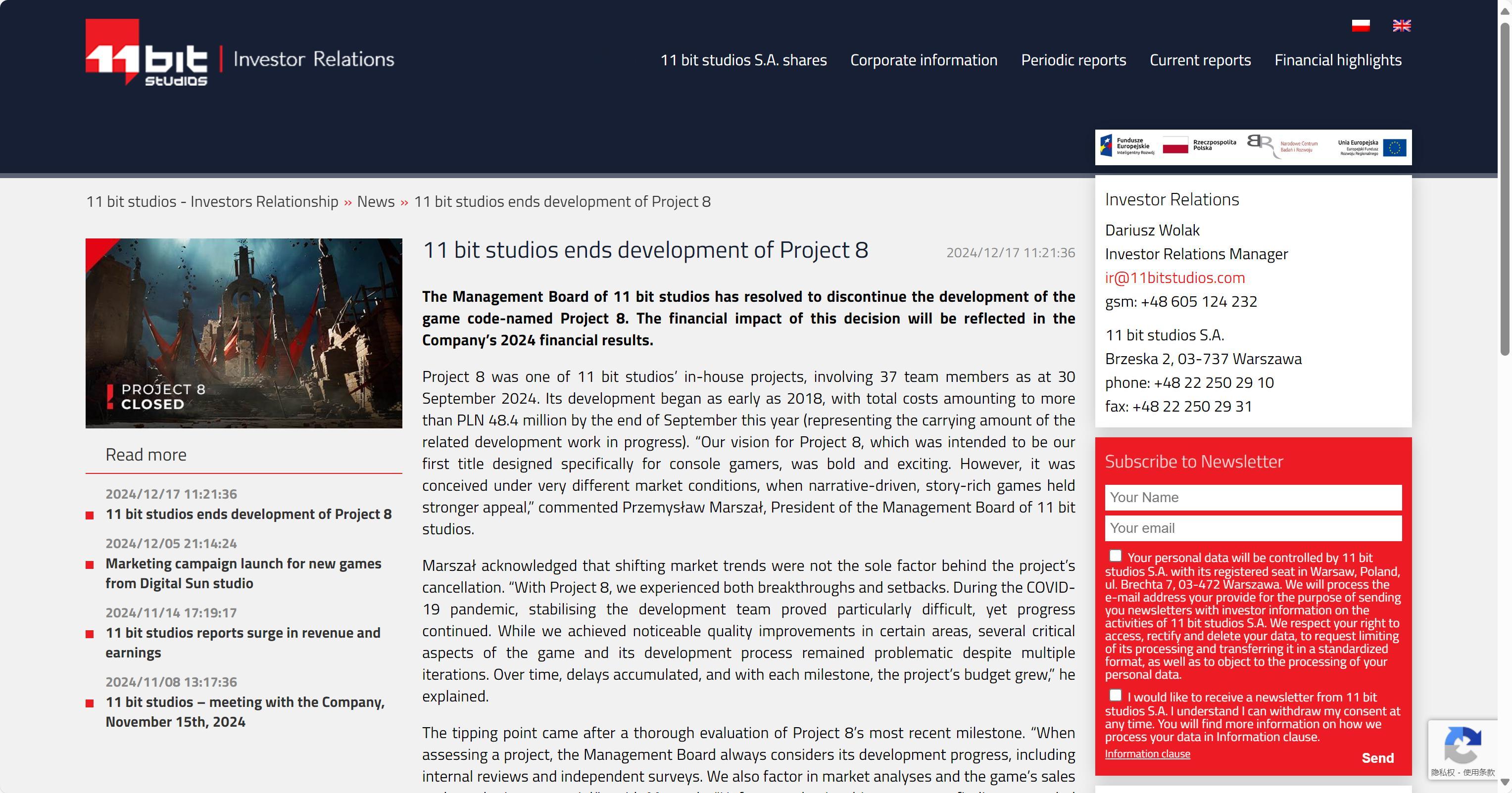
Task: Click 'Subscribe to Newsletter' heading
Action: pyautogui.click(x=1193, y=462)
